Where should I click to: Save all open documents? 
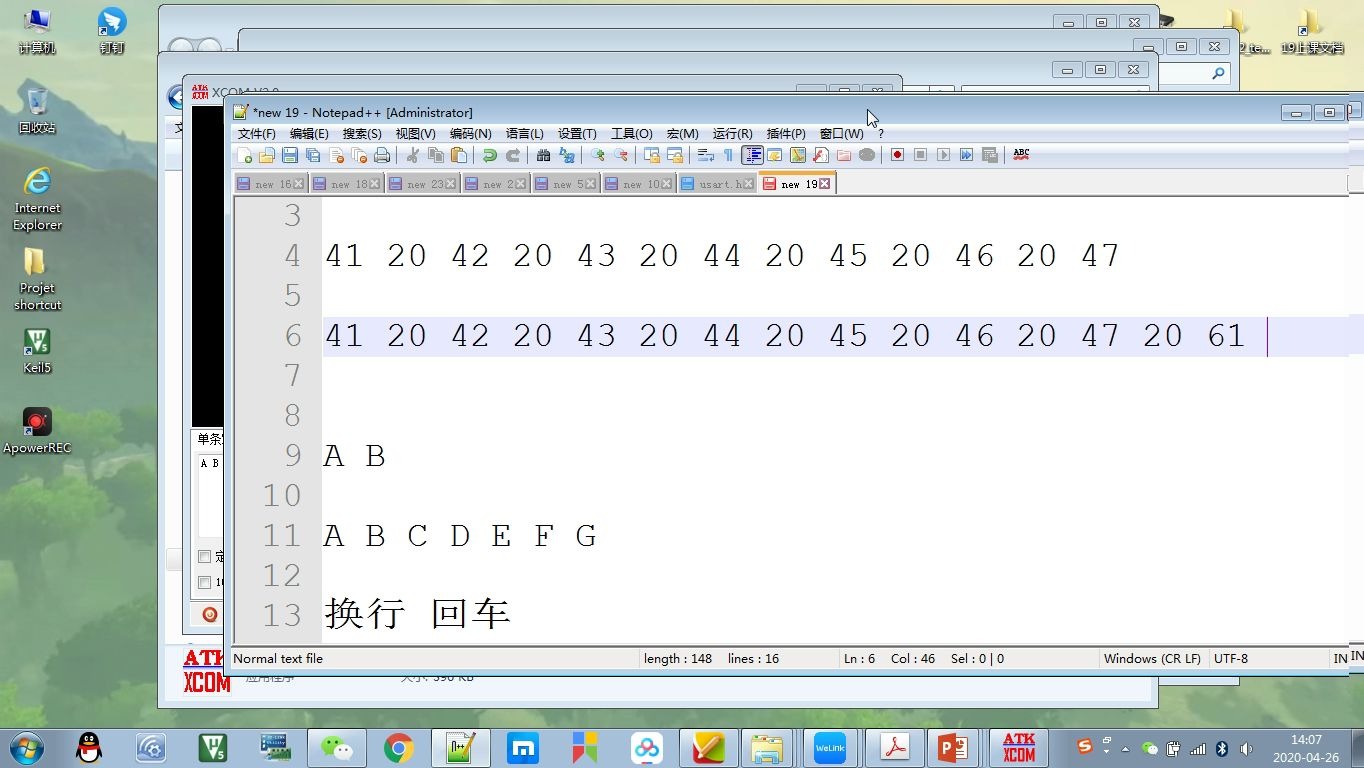(x=311, y=155)
